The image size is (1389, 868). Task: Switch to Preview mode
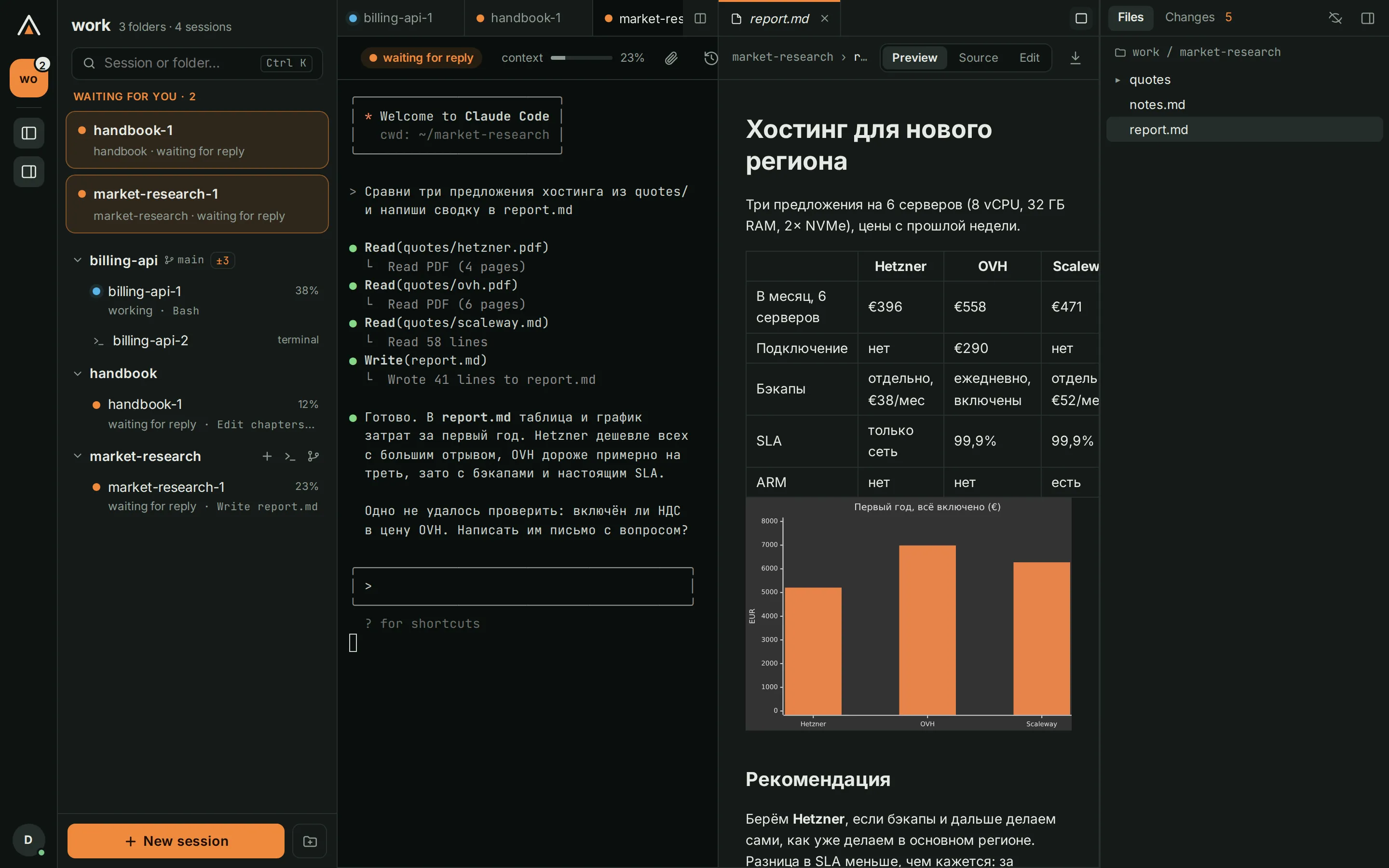point(914,58)
